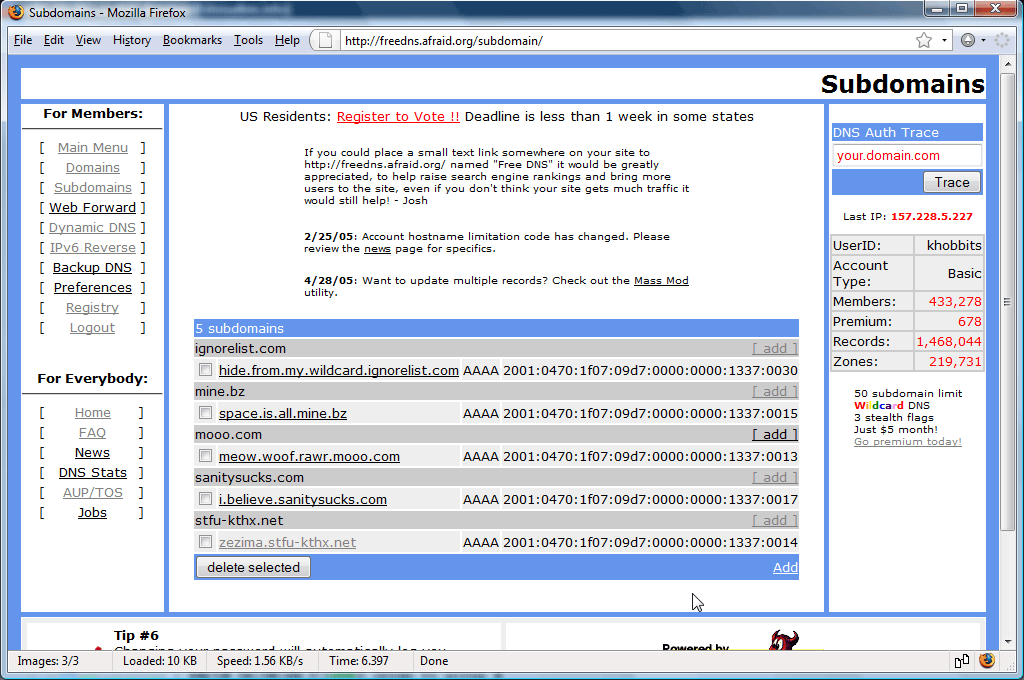Open the History menu
The image size is (1024, 680).
(132, 40)
